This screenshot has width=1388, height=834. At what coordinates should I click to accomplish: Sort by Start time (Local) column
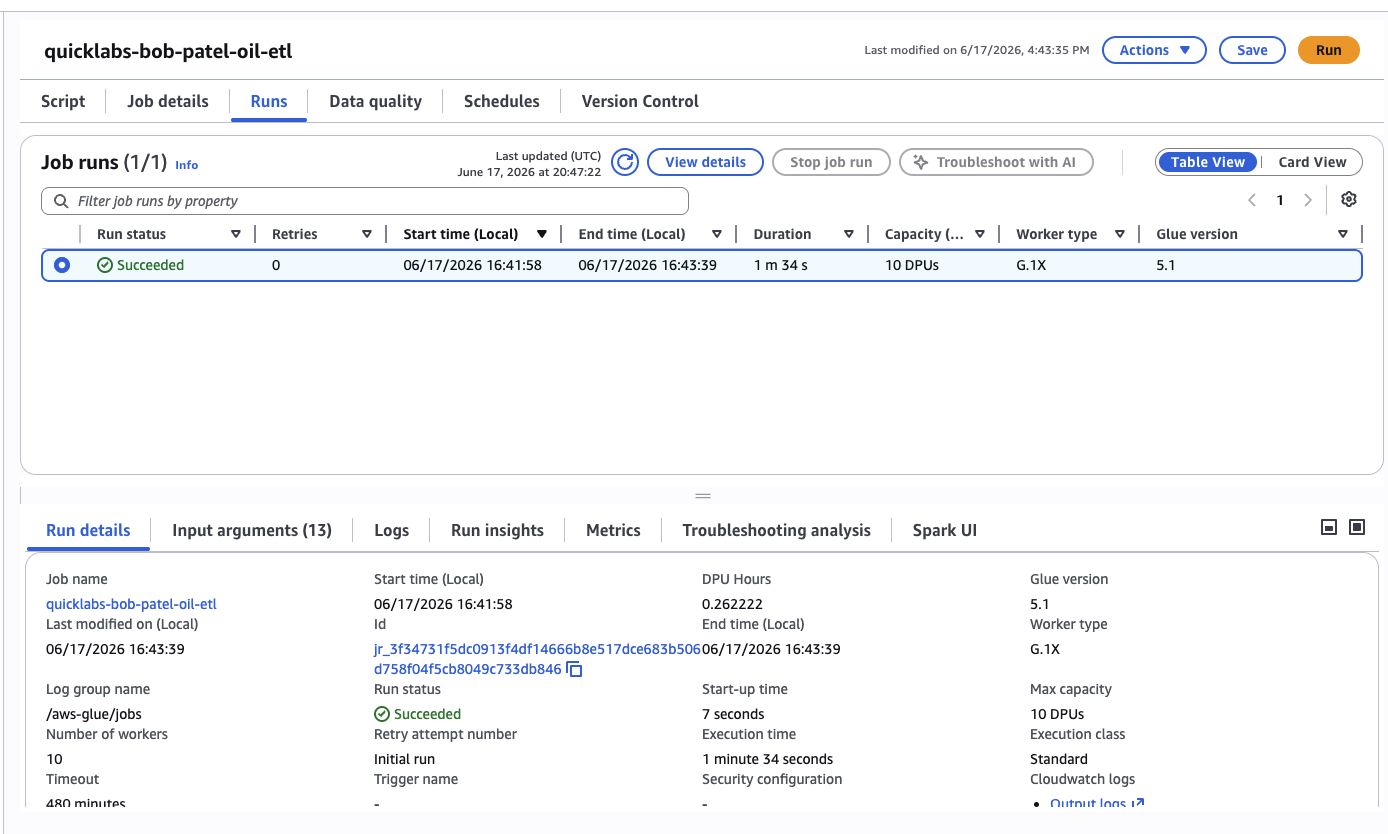coord(542,234)
